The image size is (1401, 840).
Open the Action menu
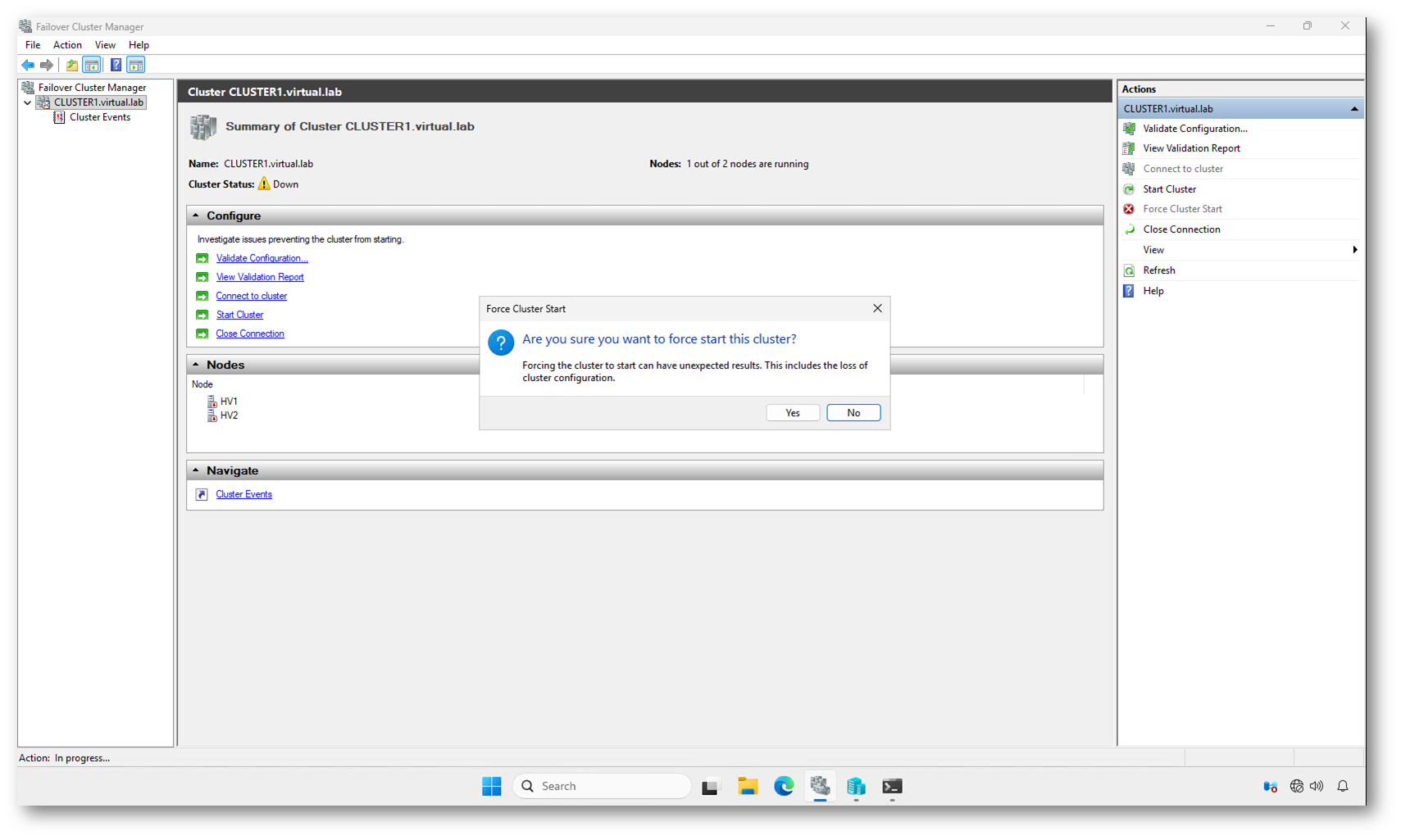pos(67,45)
